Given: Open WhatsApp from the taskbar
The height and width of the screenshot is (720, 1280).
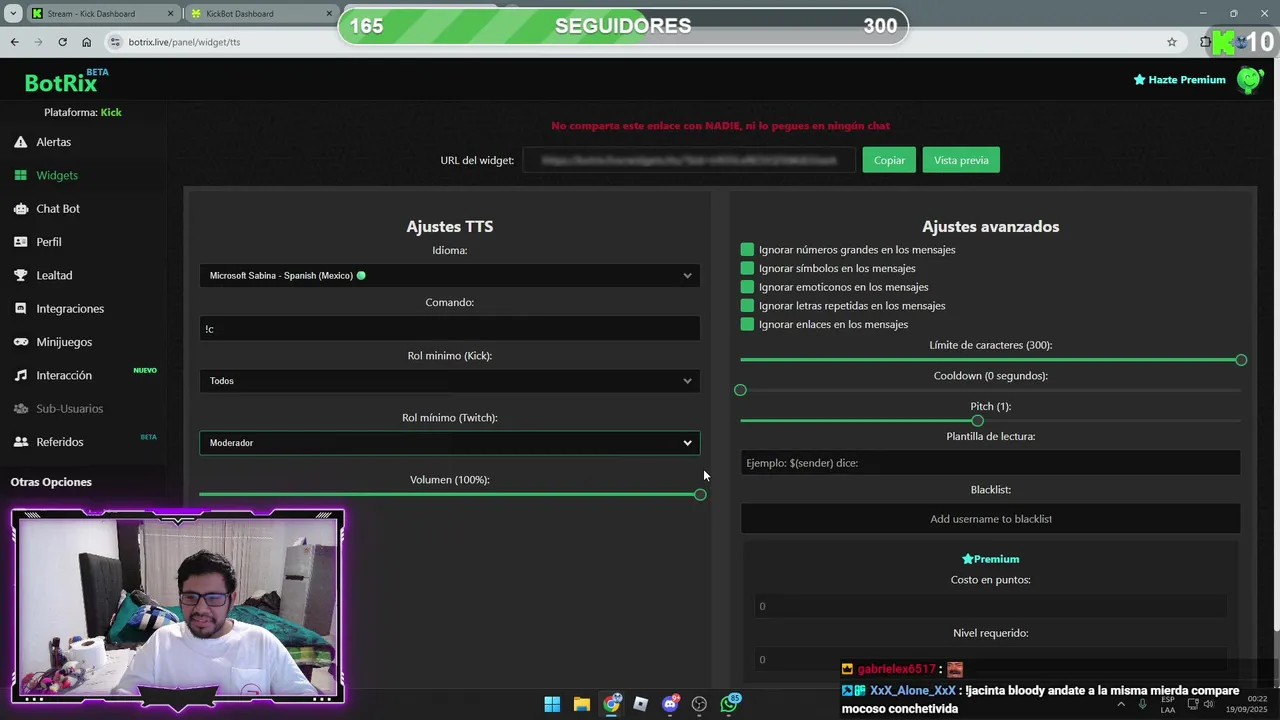Looking at the screenshot, I should 729,704.
